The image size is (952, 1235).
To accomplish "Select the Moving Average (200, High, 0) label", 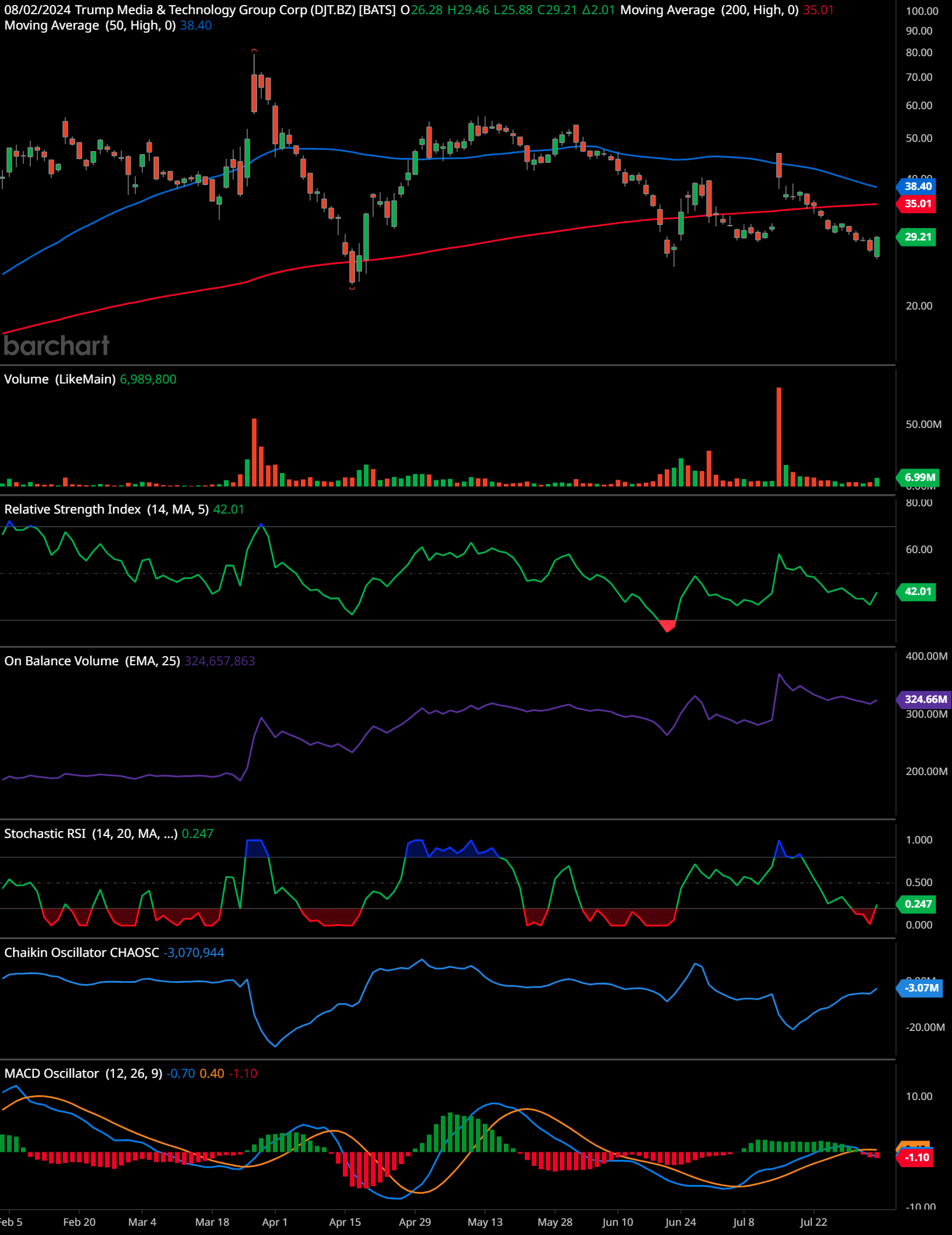I will pyautogui.click(x=710, y=10).
